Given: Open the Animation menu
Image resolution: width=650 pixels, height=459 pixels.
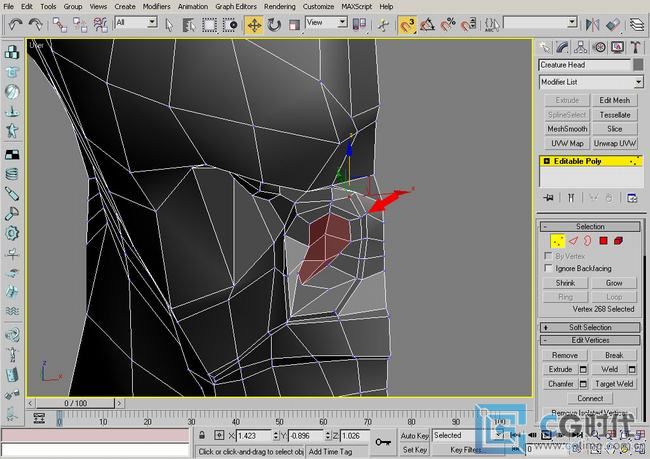Looking at the screenshot, I should click(193, 7).
